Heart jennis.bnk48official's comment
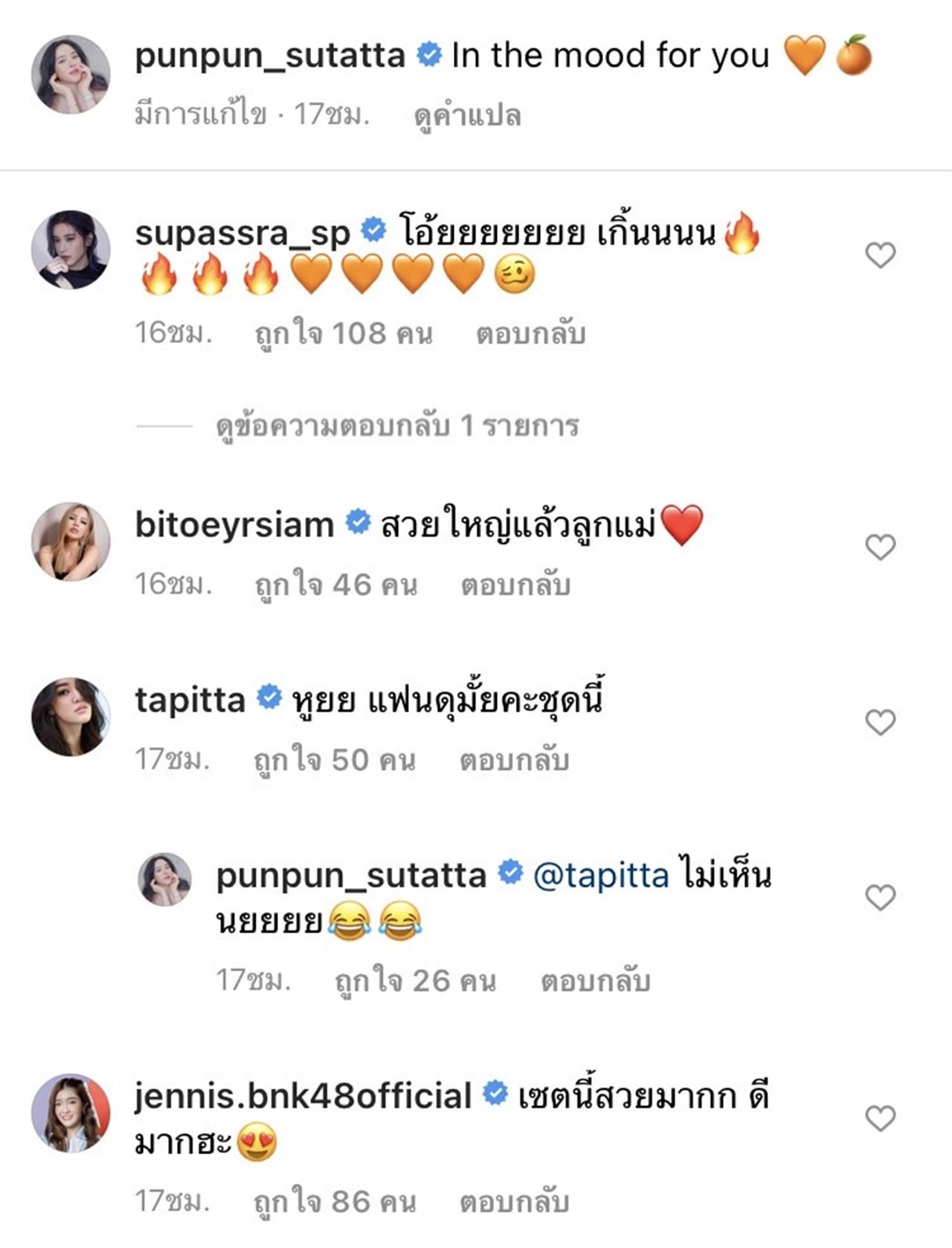Image resolution: width=952 pixels, height=1248 pixels. [x=881, y=1118]
